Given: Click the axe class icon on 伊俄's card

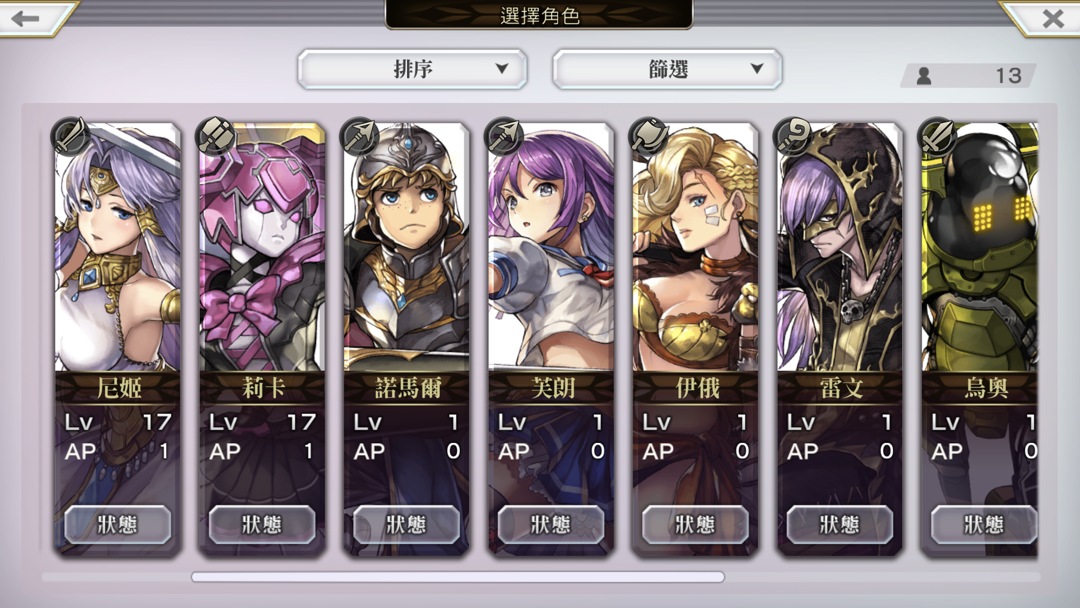Looking at the screenshot, I should point(648,136).
